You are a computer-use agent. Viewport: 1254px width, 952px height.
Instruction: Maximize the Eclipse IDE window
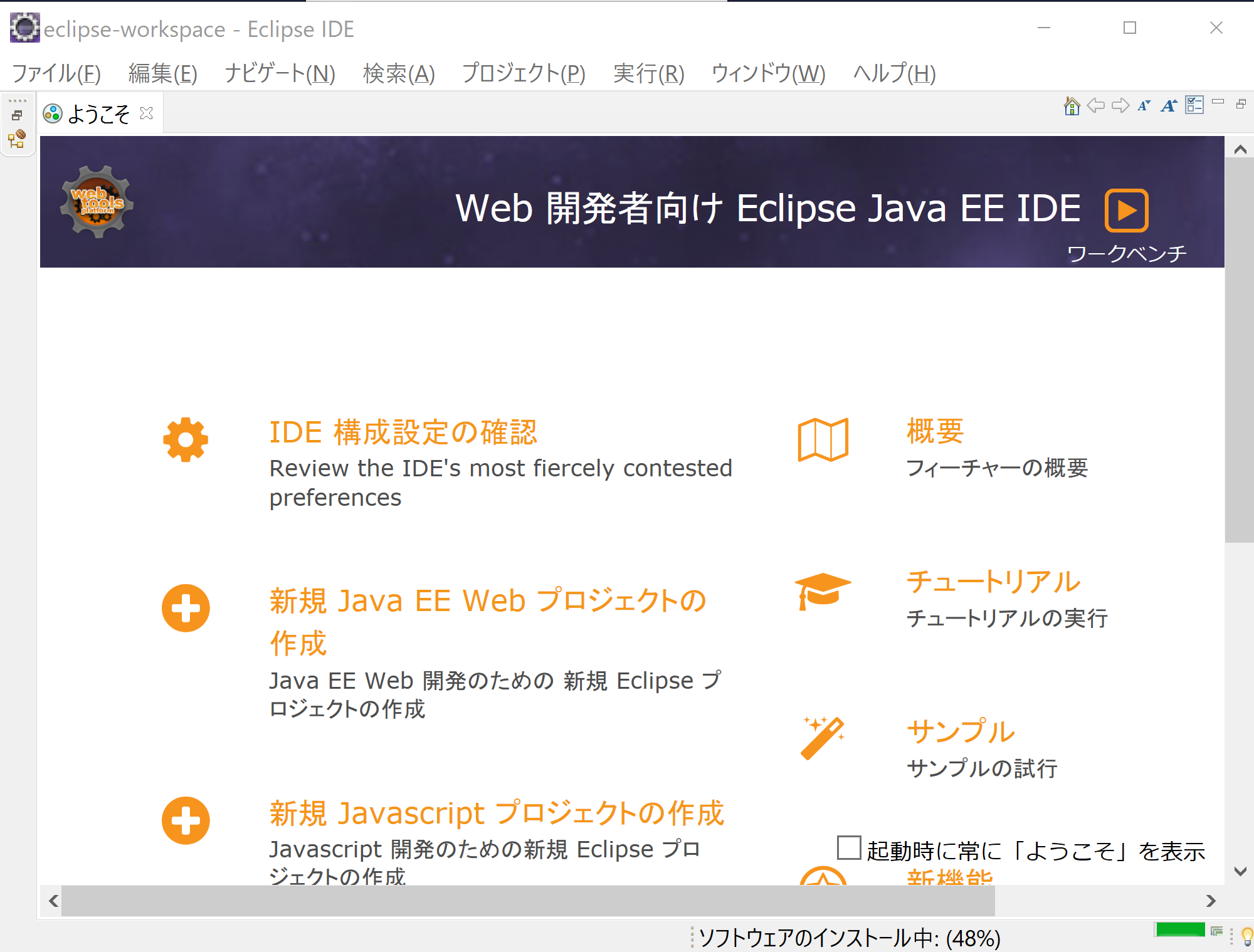(1130, 28)
